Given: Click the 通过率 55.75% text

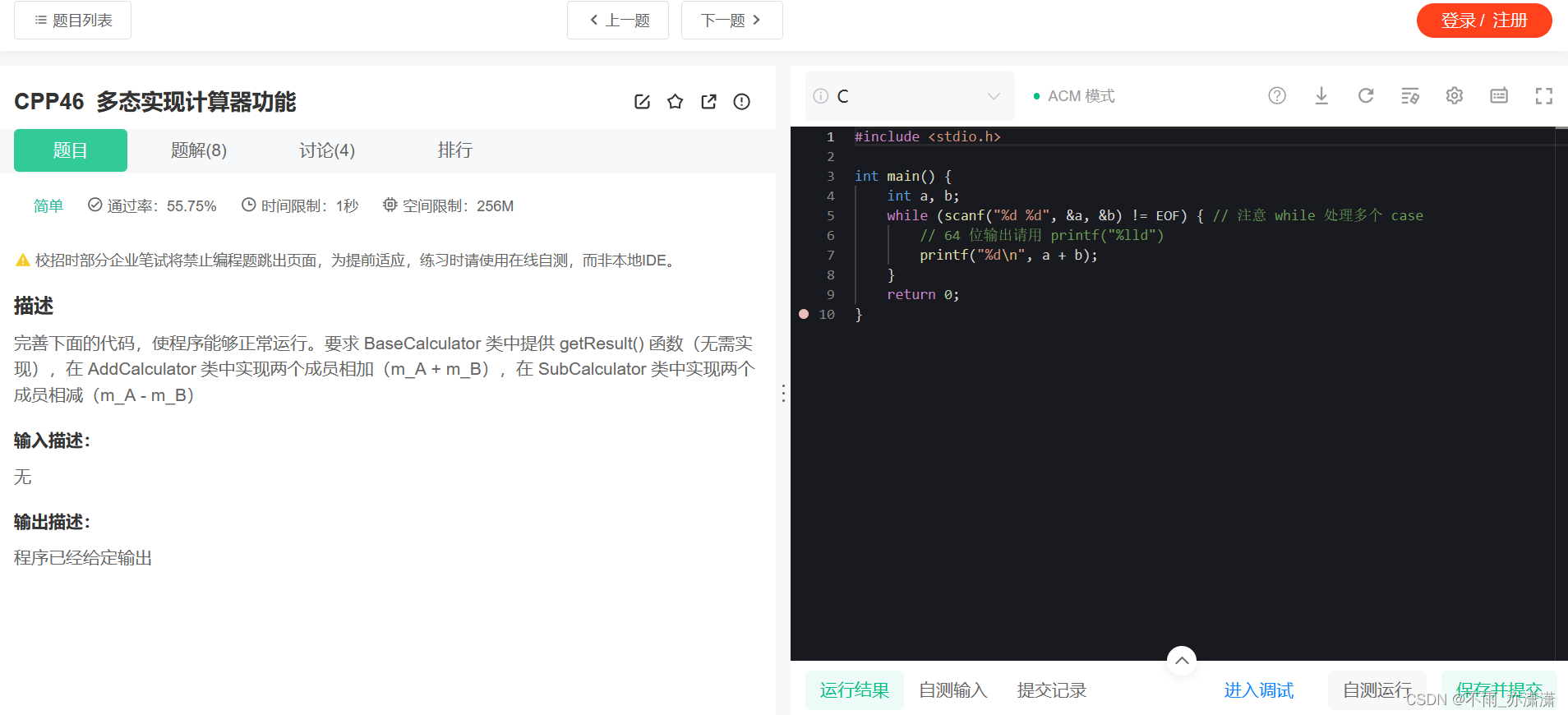Looking at the screenshot, I should point(153,206).
